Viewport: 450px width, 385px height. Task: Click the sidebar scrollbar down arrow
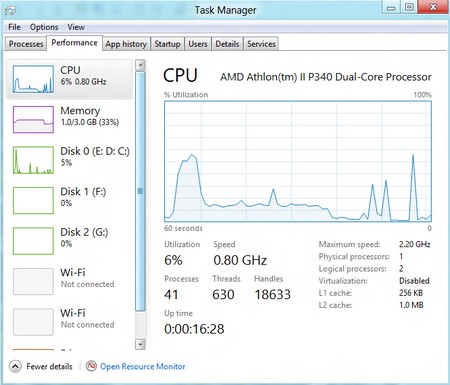tap(140, 344)
